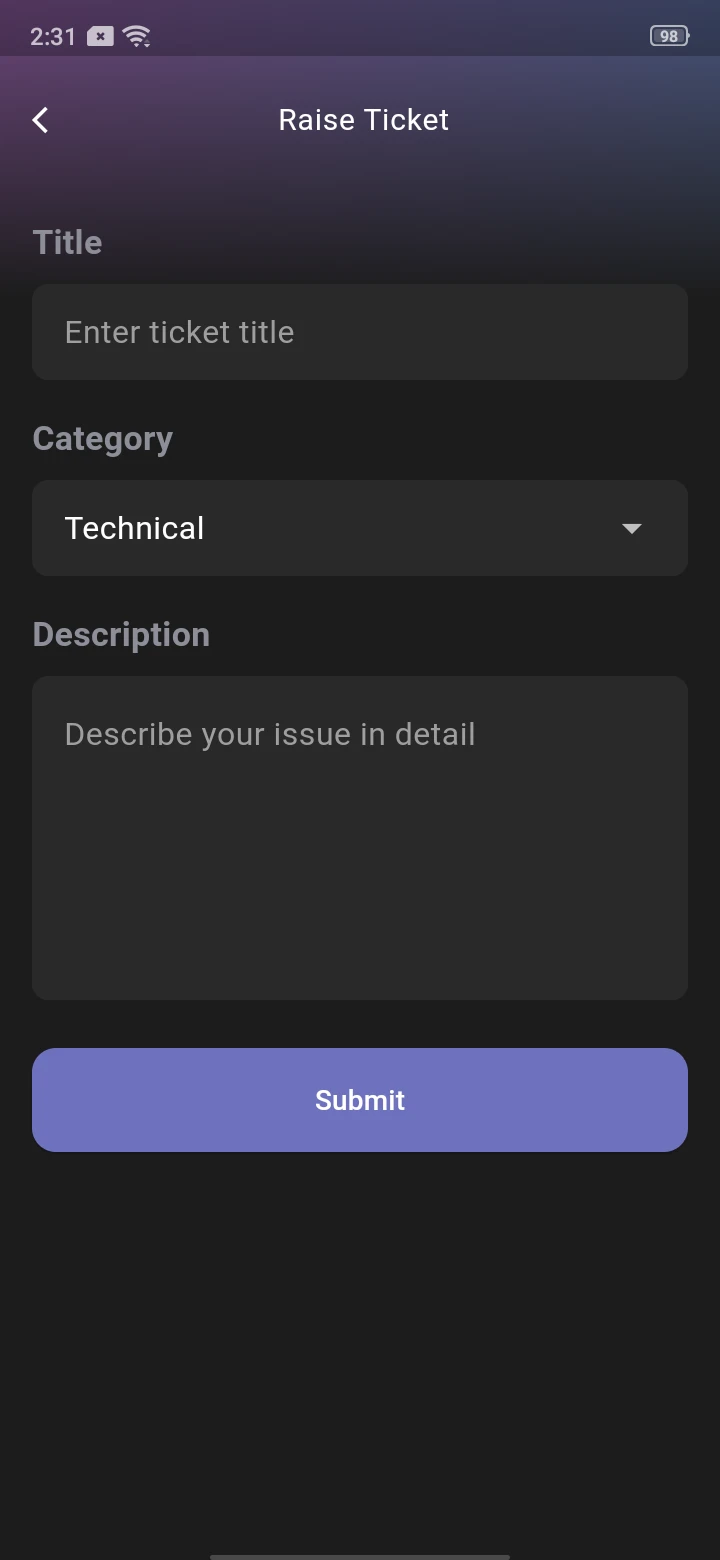
Task: Open the Category dropdown arrow
Action: [x=631, y=528]
